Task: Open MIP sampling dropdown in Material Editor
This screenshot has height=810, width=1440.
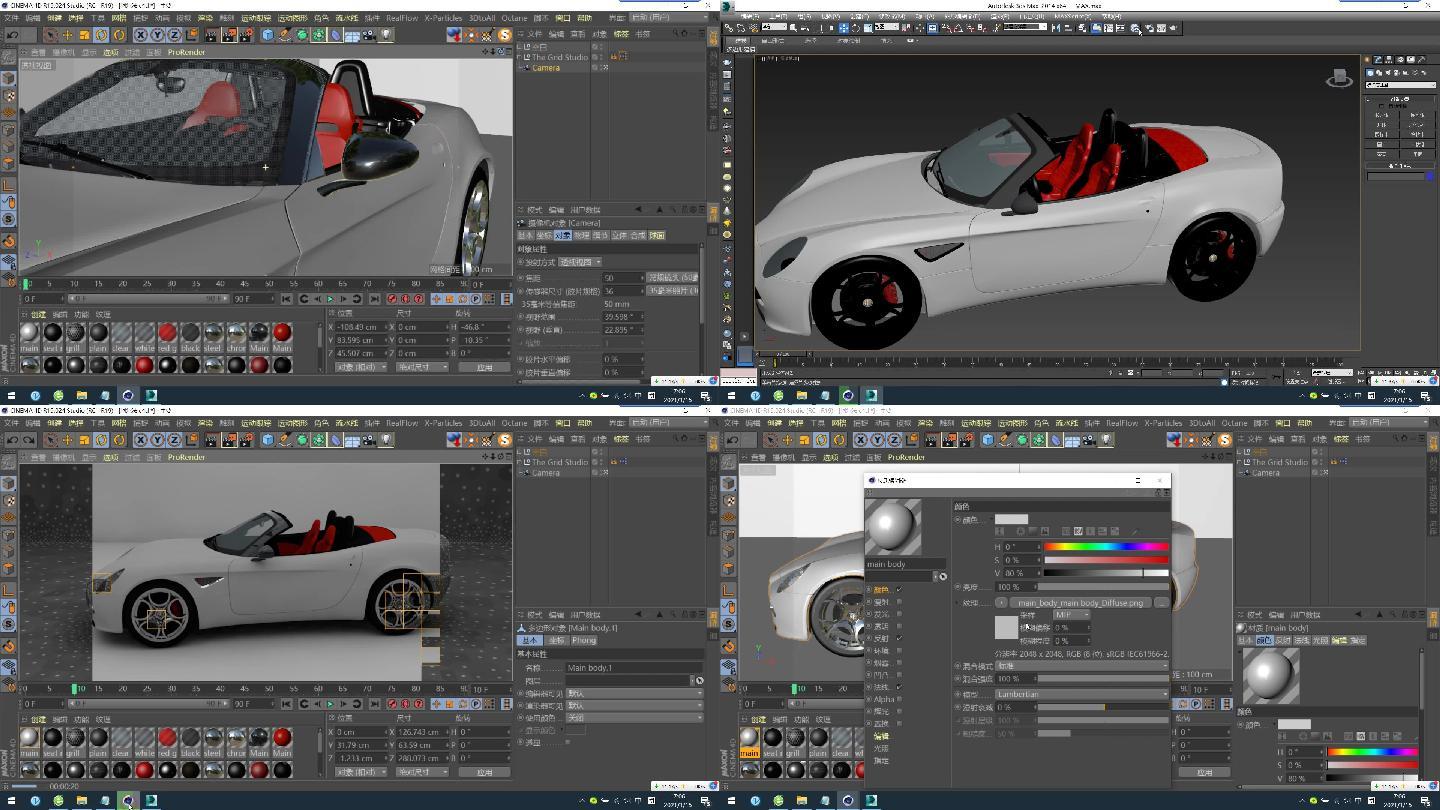Action: 1071,615
